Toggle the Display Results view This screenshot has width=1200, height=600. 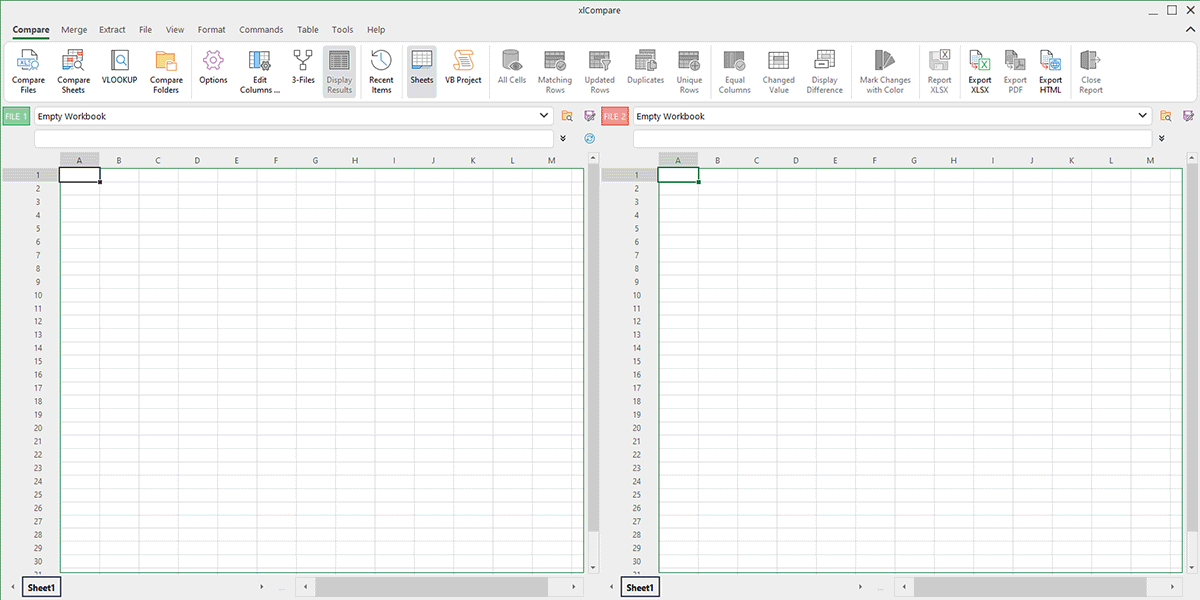pyautogui.click(x=339, y=70)
